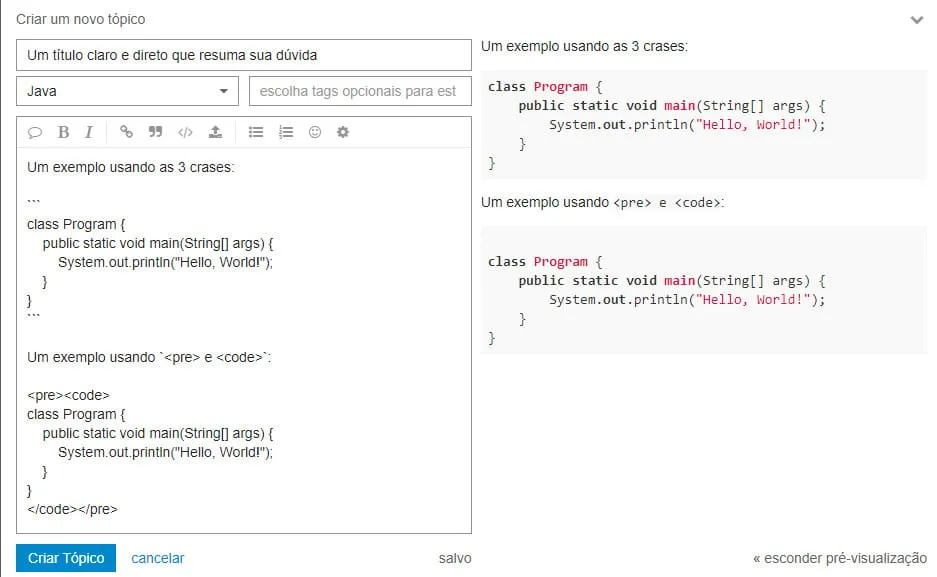Open the Java category dropdown
The height and width of the screenshot is (577, 937).
(x=127, y=91)
